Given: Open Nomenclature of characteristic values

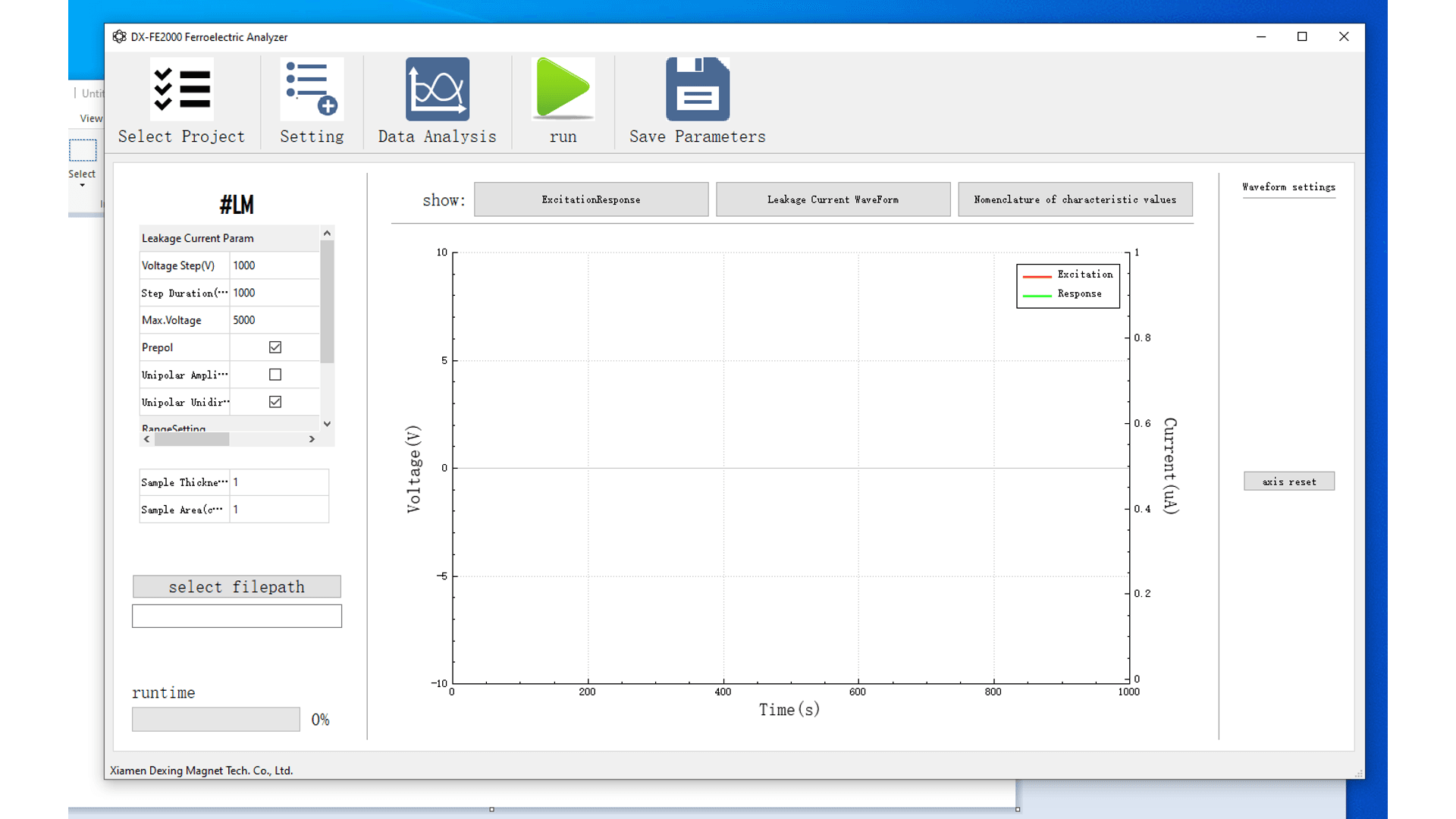Looking at the screenshot, I should tap(1074, 199).
